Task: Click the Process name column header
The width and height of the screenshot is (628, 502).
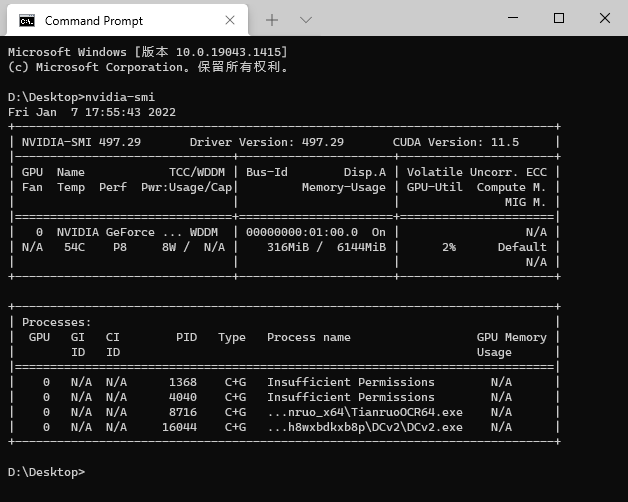Action: pyautogui.click(x=309, y=337)
